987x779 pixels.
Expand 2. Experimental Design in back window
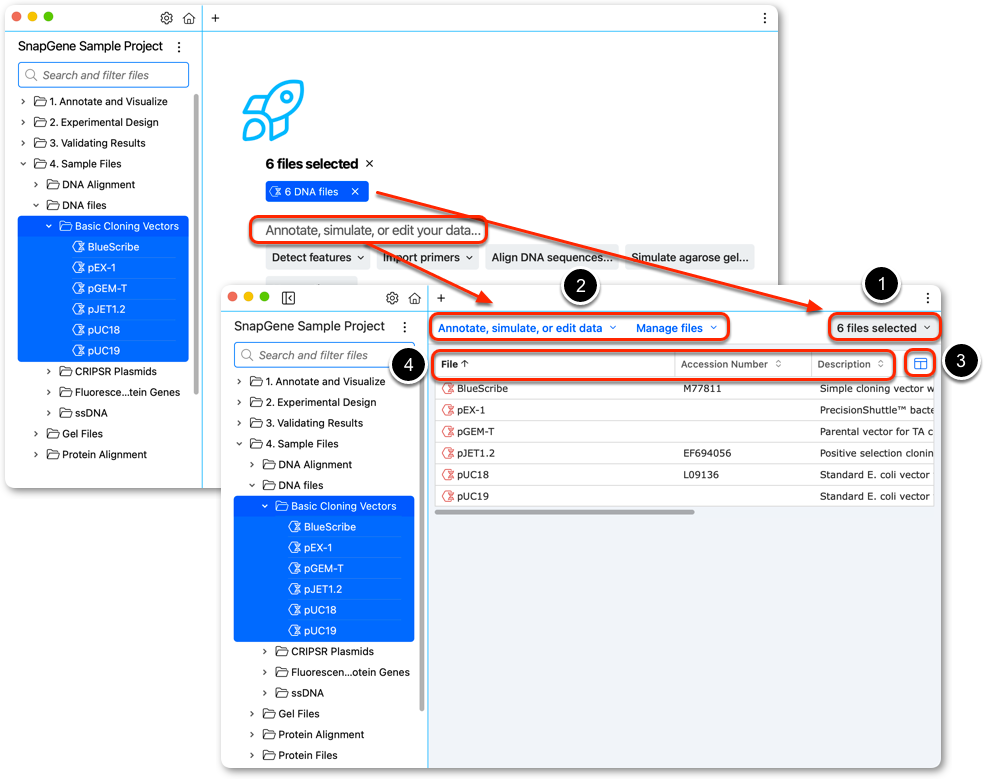coord(23,122)
